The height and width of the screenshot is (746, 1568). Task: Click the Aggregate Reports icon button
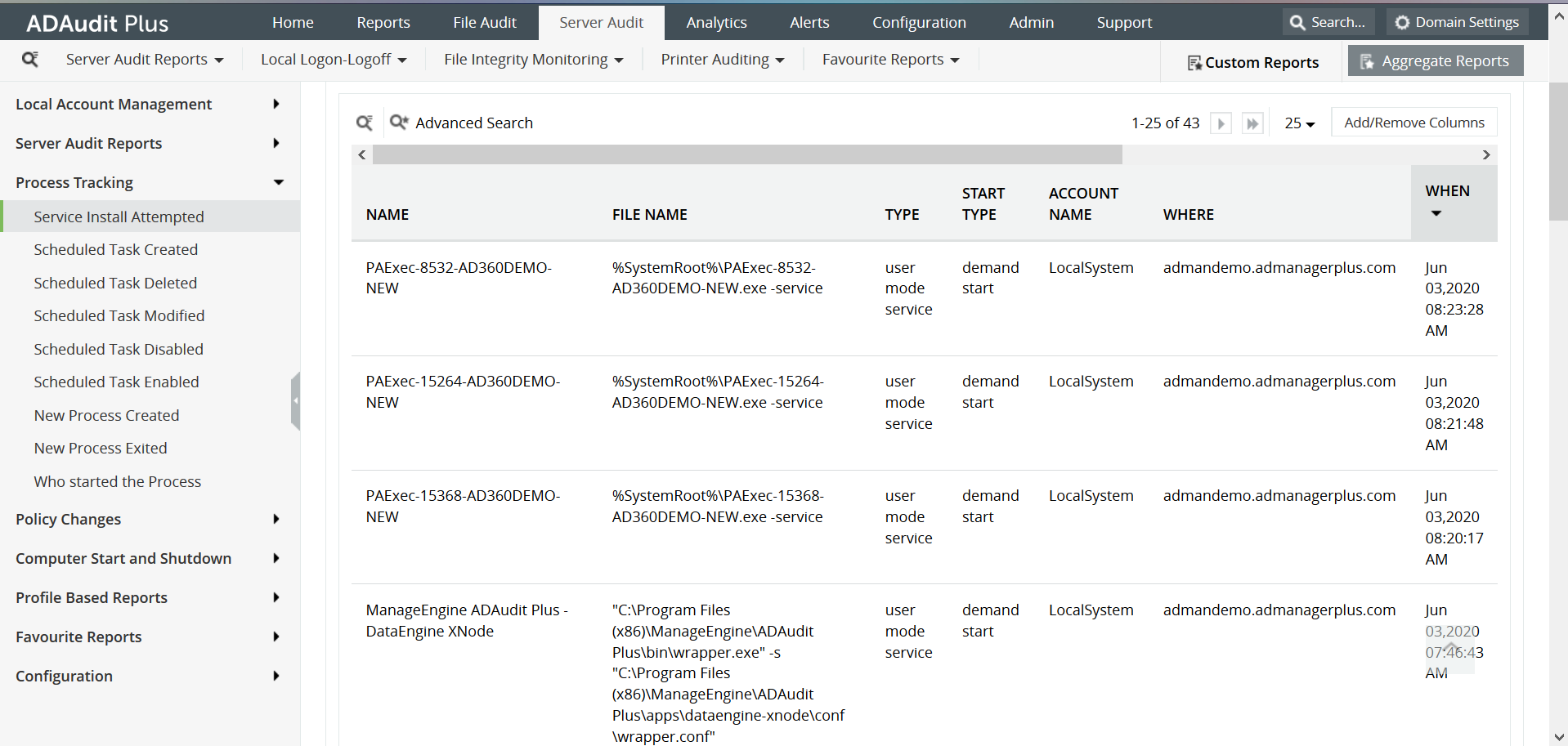1366,60
